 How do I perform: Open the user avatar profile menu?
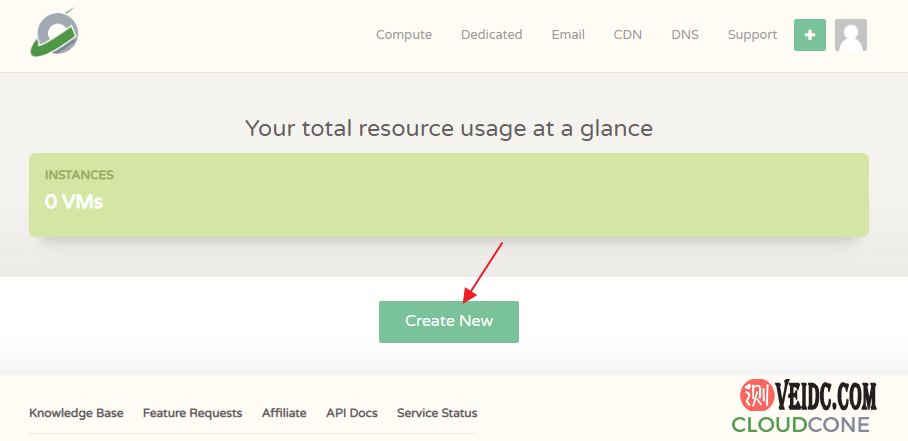coord(850,35)
